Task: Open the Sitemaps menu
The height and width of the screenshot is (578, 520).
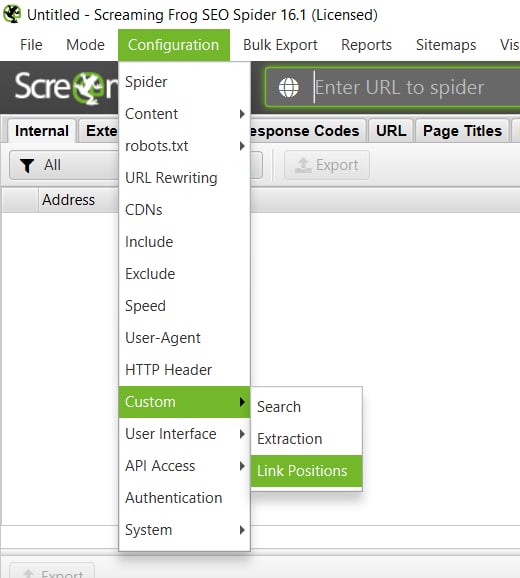Action: click(446, 45)
